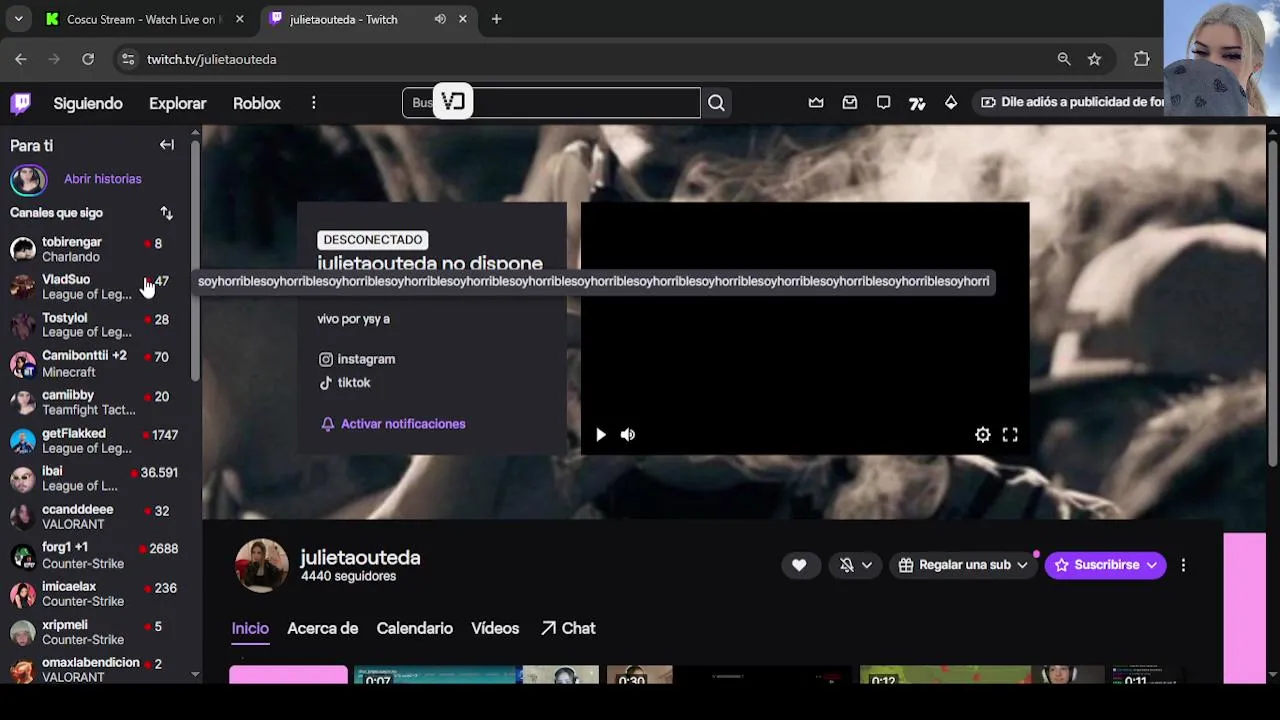Select the Acerca de tab
Viewport: 1280px width, 720px height.
pyautogui.click(x=322, y=628)
